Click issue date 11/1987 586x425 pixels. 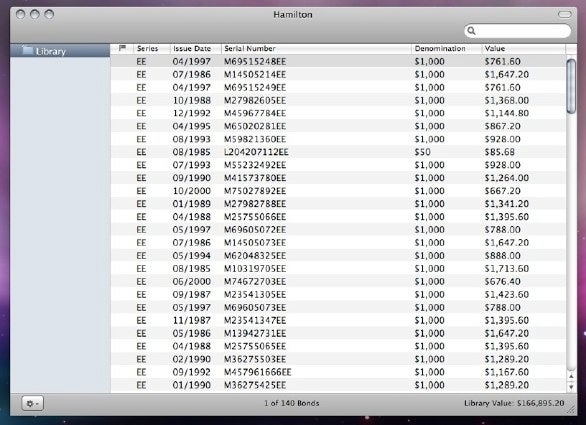(x=191, y=320)
